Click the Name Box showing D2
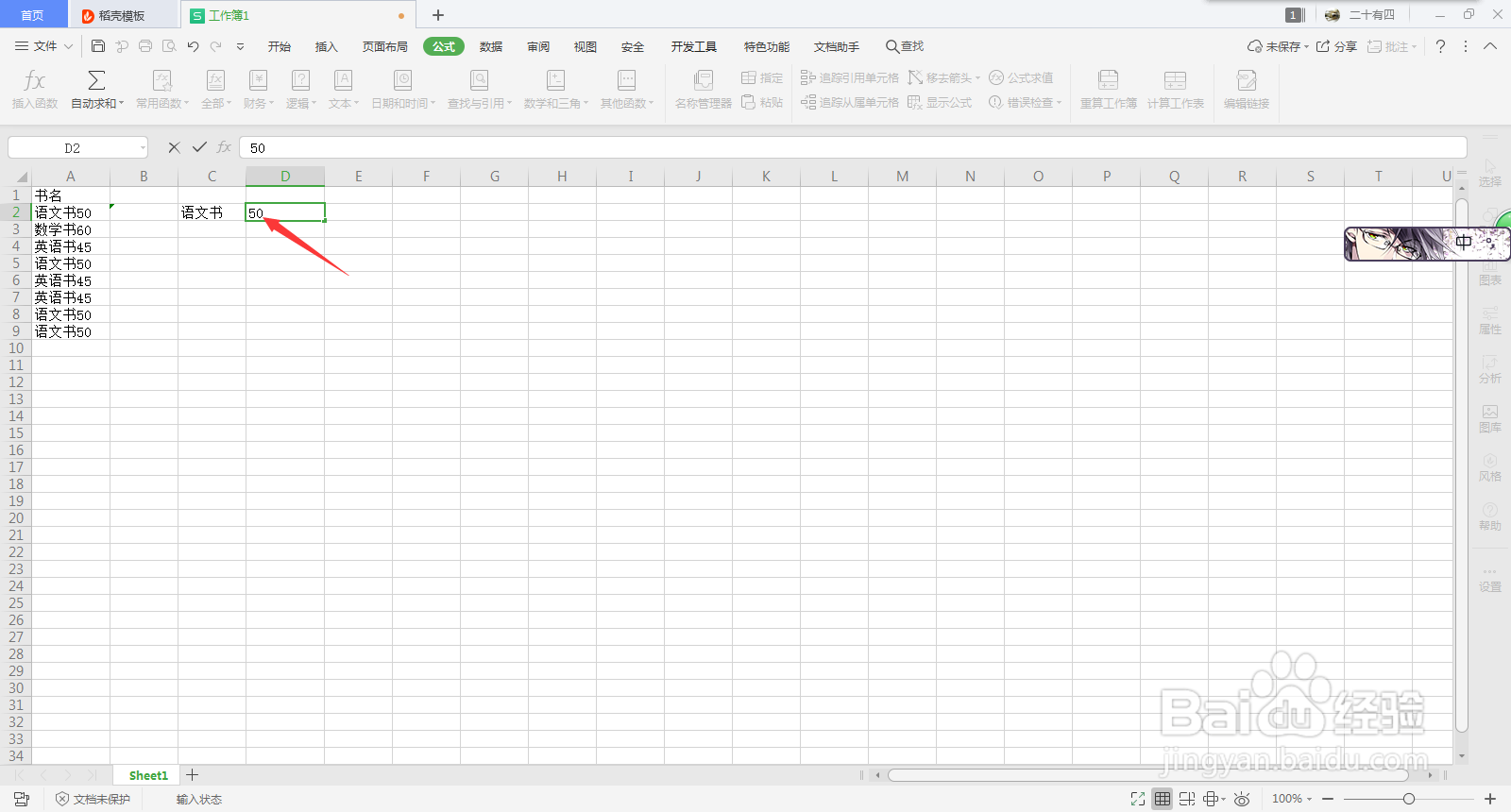 [x=78, y=147]
